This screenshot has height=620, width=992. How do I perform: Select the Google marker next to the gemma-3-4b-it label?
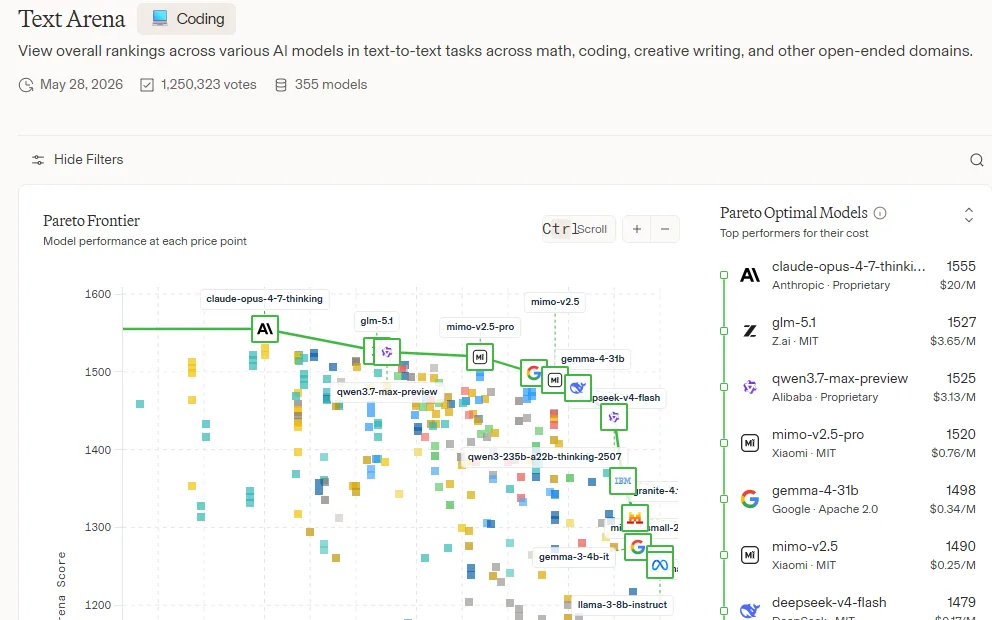637,547
